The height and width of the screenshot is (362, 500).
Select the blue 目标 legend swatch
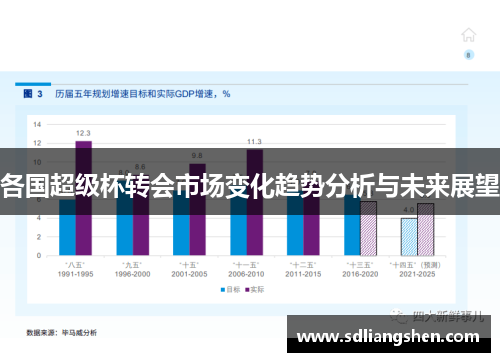[x=223, y=290]
